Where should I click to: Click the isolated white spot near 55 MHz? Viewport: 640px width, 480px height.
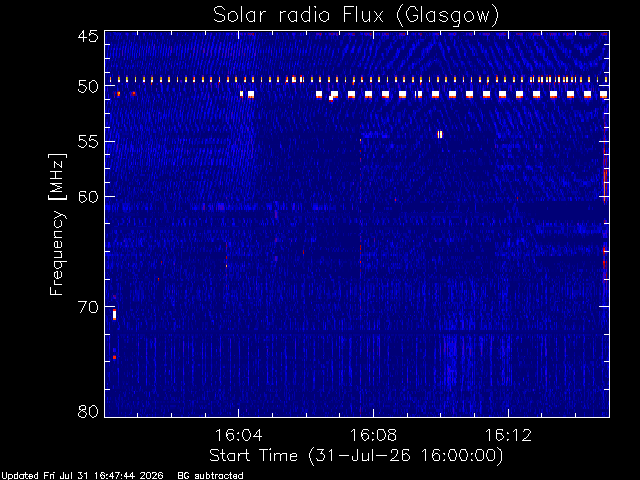tap(440, 134)
